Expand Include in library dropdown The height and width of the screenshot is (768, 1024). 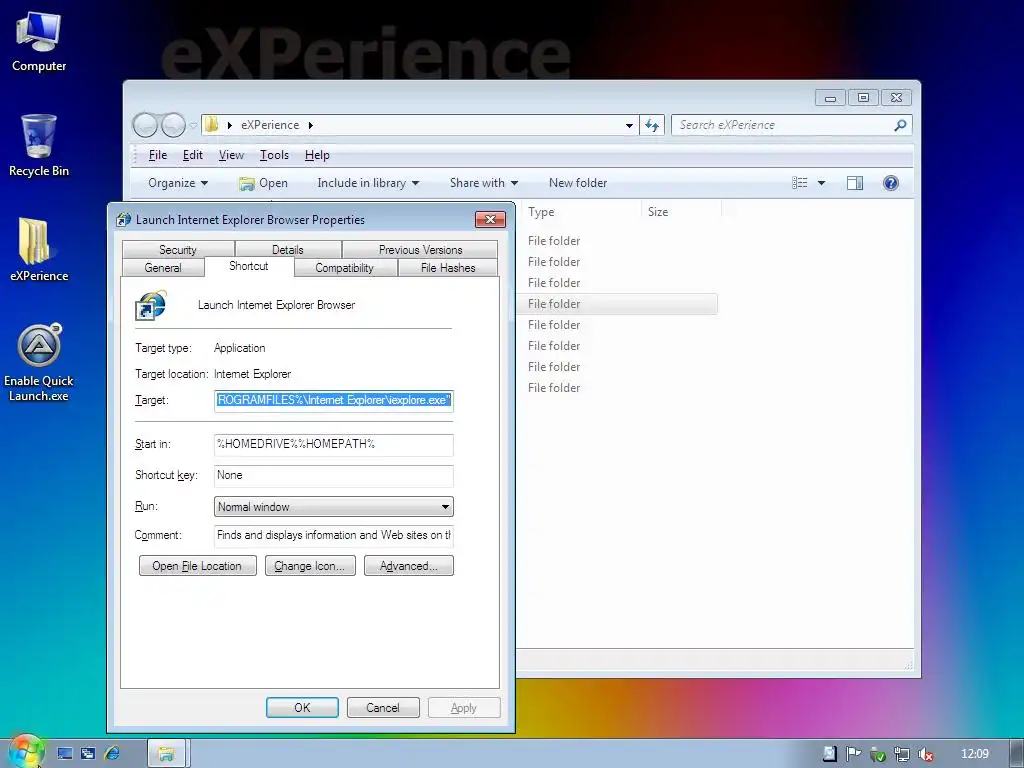(368, 183)
